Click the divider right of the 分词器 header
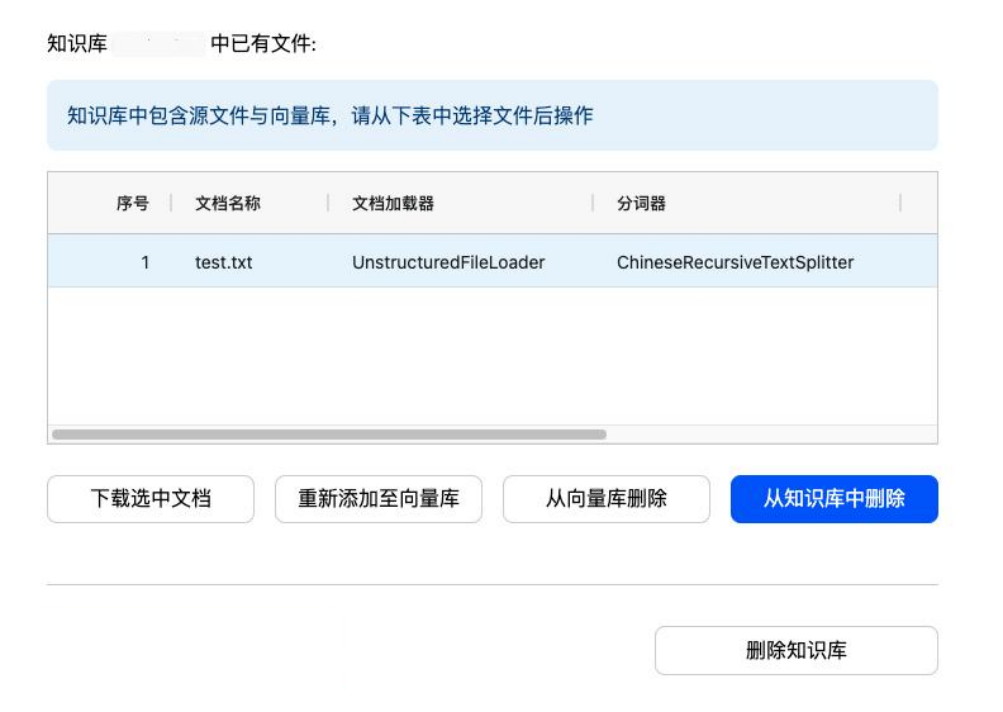 (x=900, y=204)
